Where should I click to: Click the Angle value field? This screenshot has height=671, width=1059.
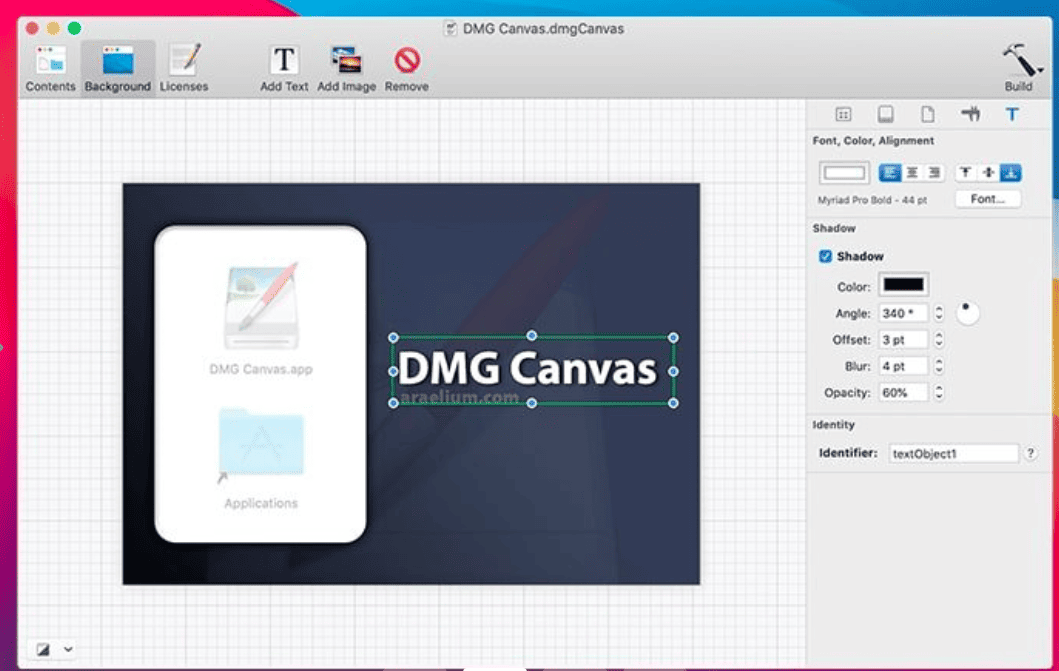tap(903, 313)
